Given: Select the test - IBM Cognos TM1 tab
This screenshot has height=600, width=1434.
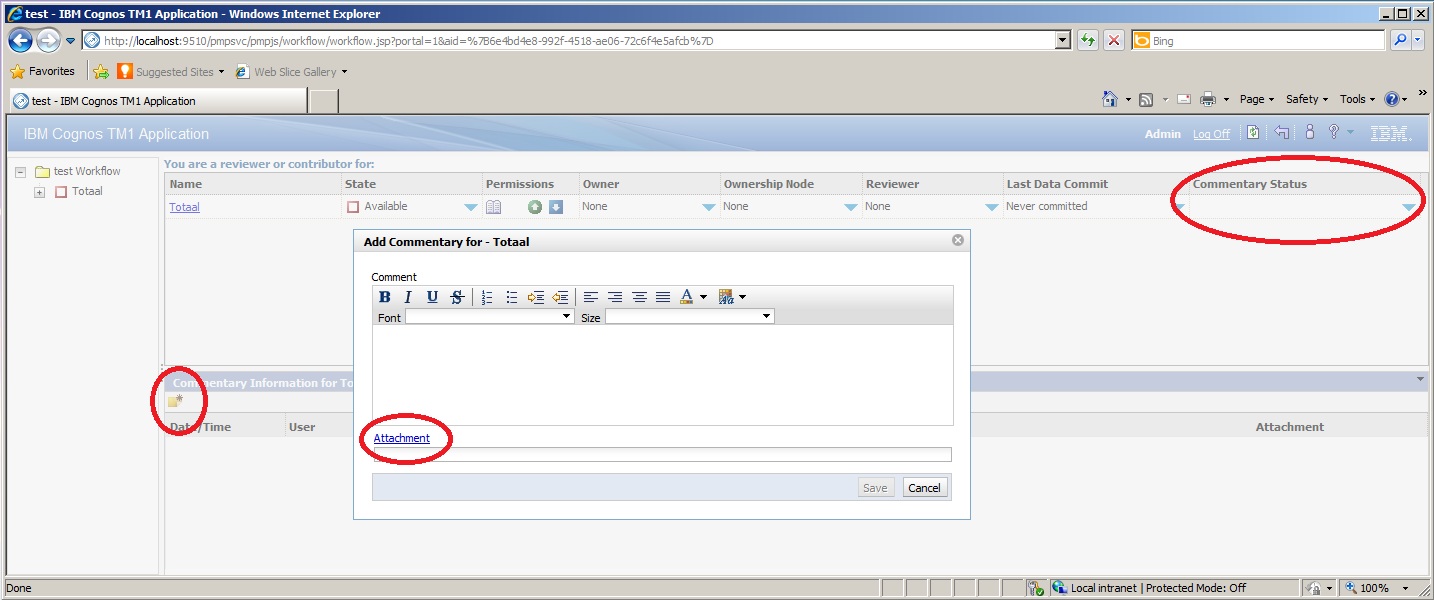Looking at the screenshot, I should click(158, 101).
